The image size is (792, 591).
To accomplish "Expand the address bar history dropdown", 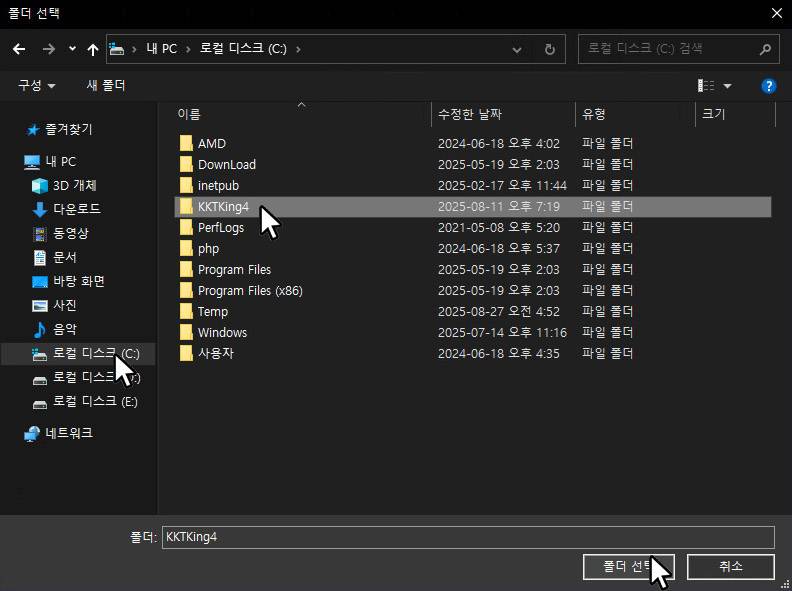I will [x=516, y=49].
